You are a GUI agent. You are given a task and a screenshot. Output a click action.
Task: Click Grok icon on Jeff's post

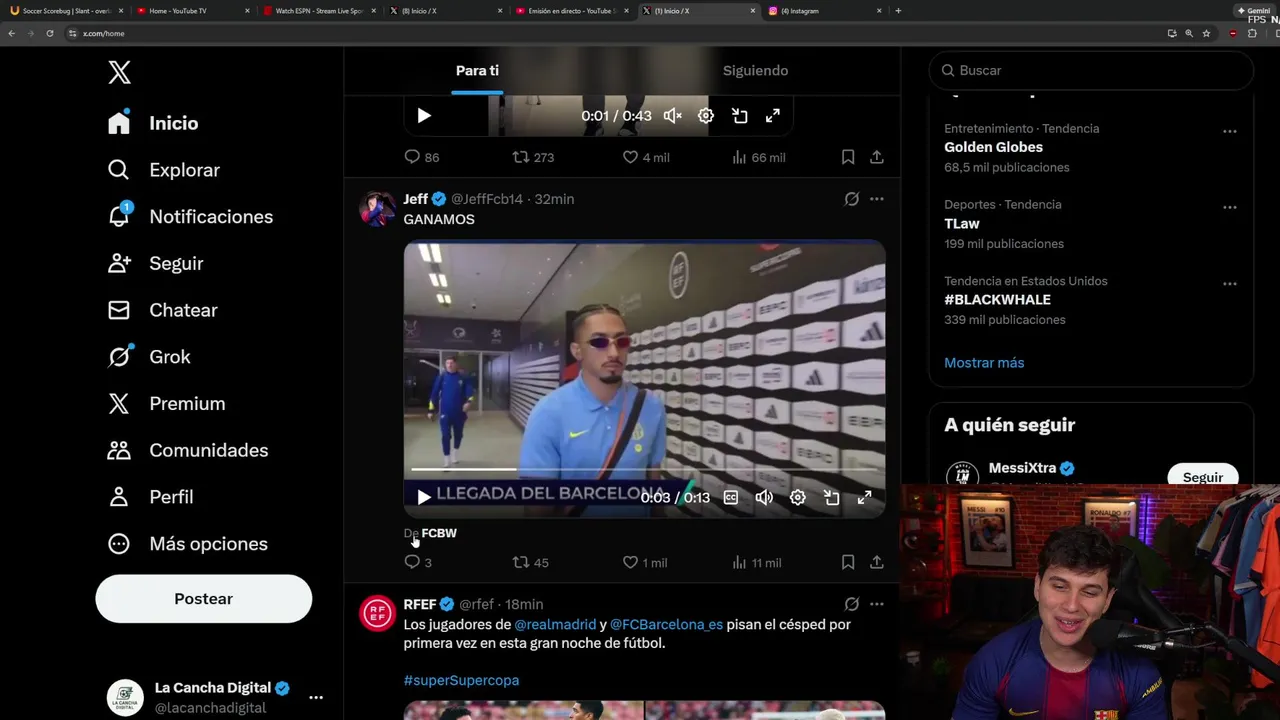pyautogui.click(x=852, y=199)
